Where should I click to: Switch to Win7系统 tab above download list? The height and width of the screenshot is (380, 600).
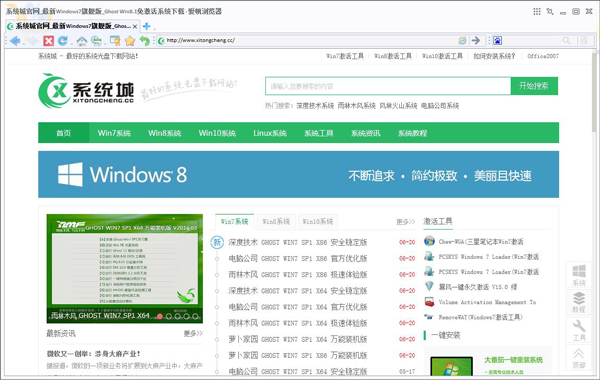(x=235, y=222)
